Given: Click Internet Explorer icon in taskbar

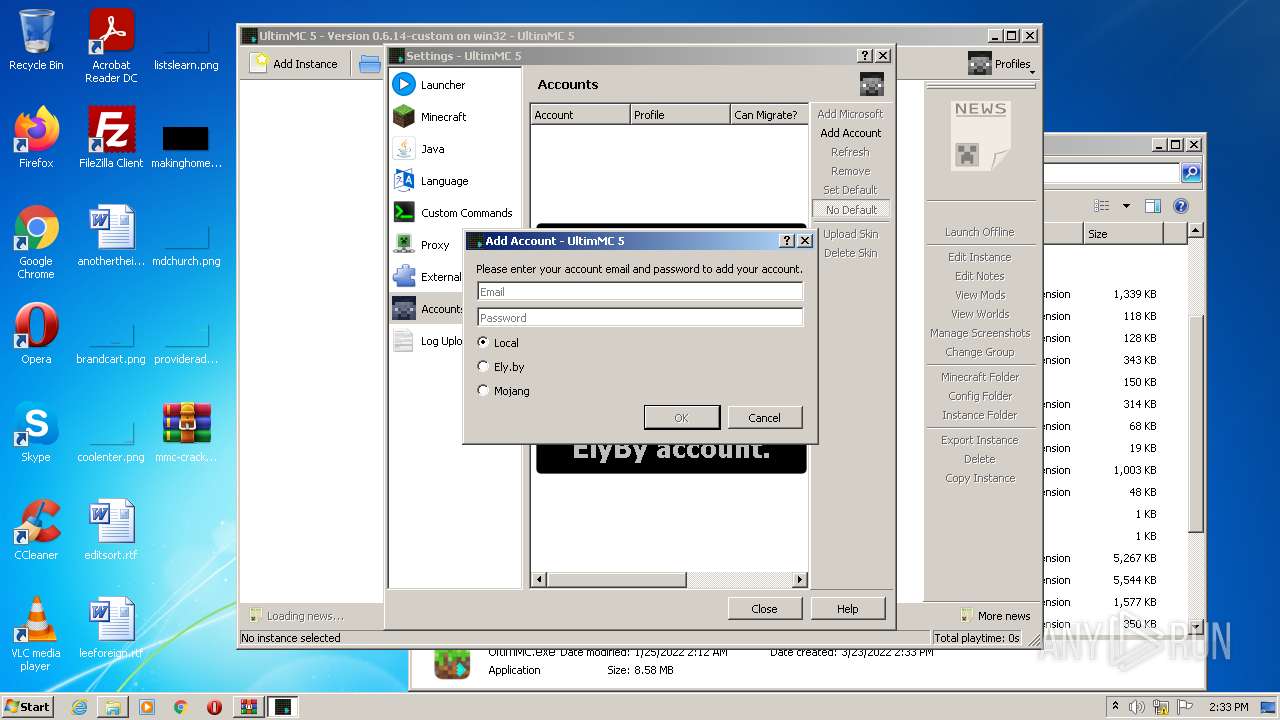Looking at the screenshot, I should pyautogui.click(x=79, y=707).
